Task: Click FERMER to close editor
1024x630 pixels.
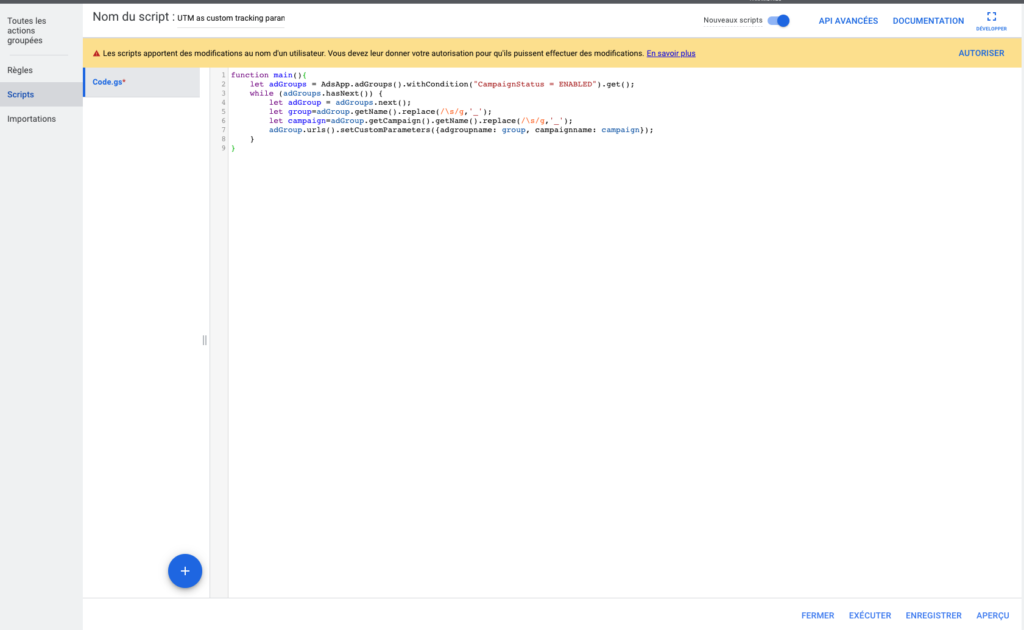Action: click(x=818, y=616)
